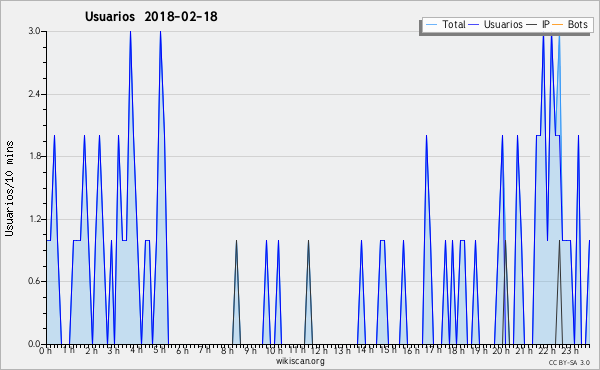The width and height of the screenshot is (600, 370).
Task: Click the 6 h label on x-axis
Action: tap(182, 350)
